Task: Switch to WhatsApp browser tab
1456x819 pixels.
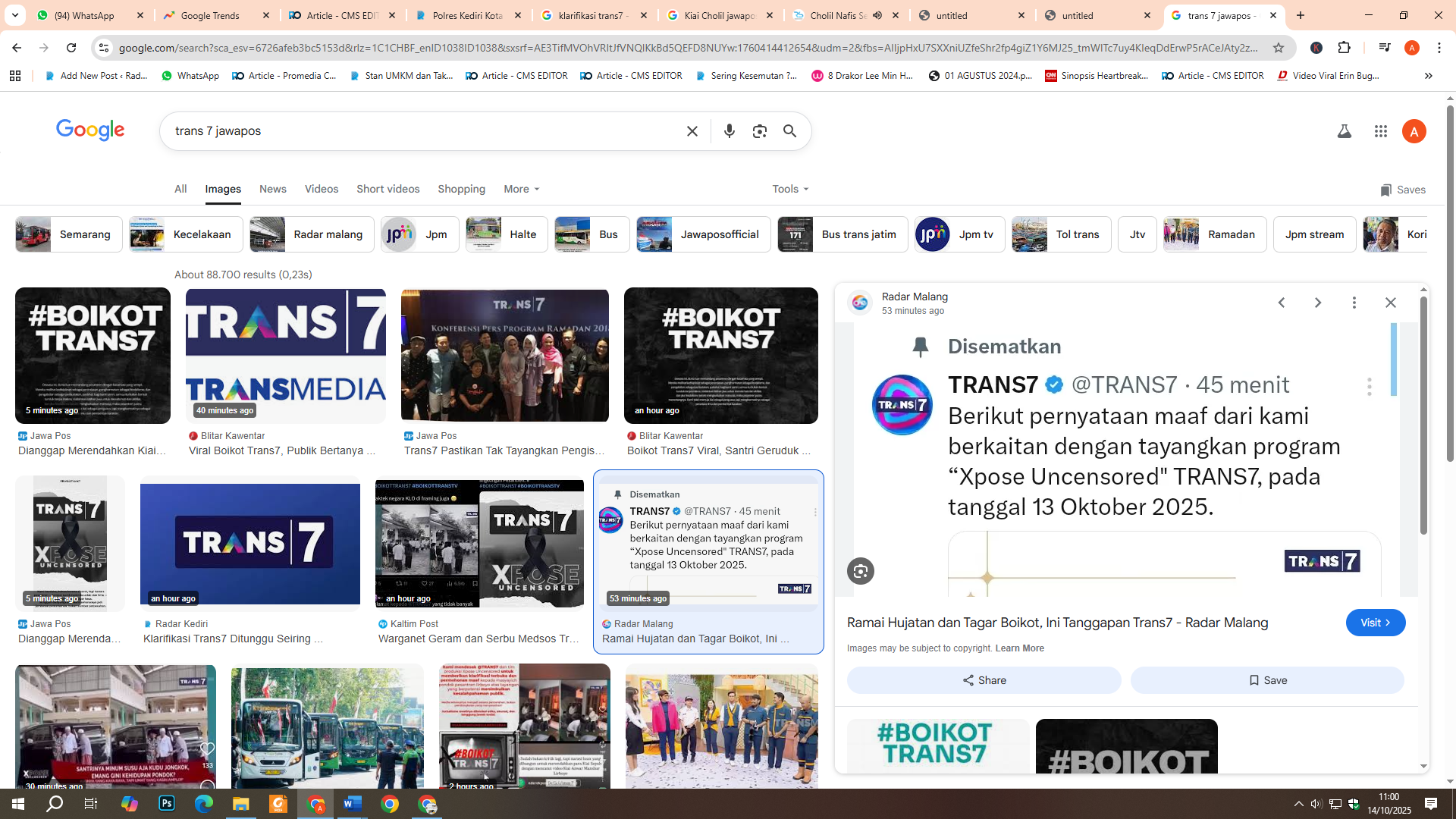Action: [x=90, y=15]
